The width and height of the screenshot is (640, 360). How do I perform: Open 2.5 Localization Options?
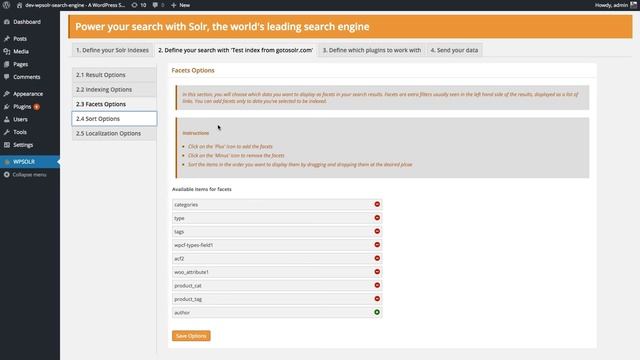[x=114, y=133]
